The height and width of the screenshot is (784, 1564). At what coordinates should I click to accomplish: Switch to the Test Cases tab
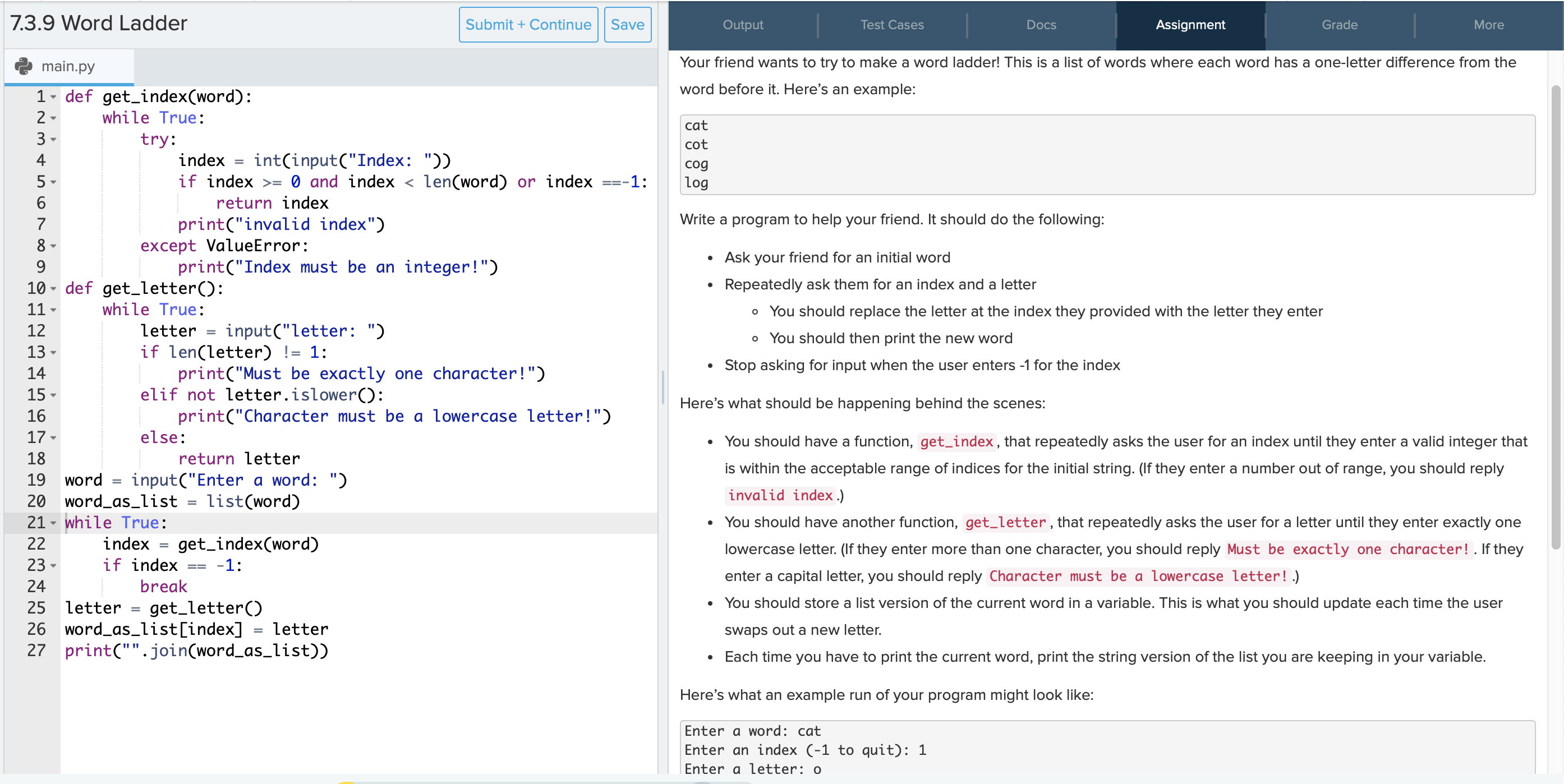tap(891, 25)
